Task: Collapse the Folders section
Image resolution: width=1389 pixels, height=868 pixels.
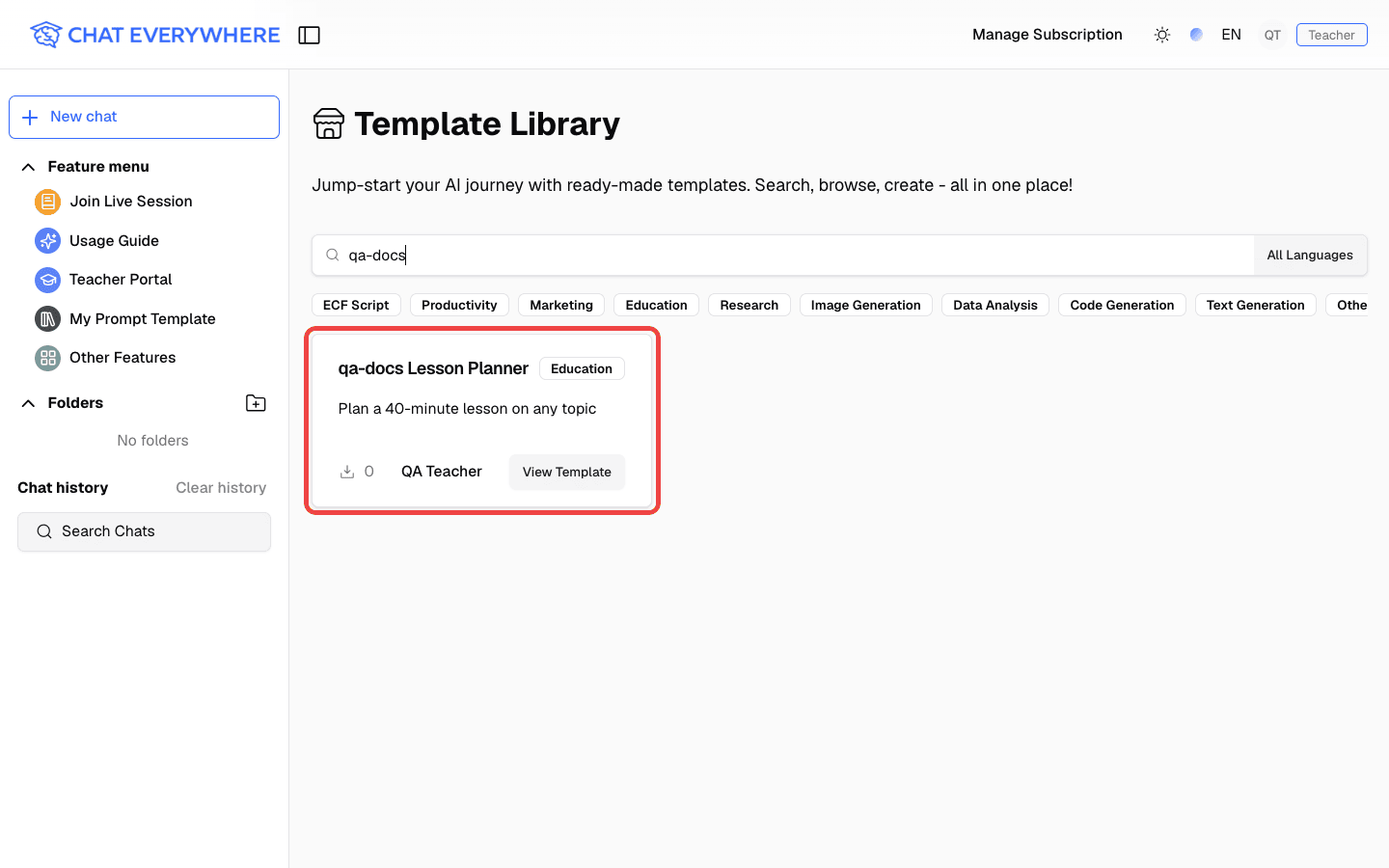Action: (x=28, y=403)
